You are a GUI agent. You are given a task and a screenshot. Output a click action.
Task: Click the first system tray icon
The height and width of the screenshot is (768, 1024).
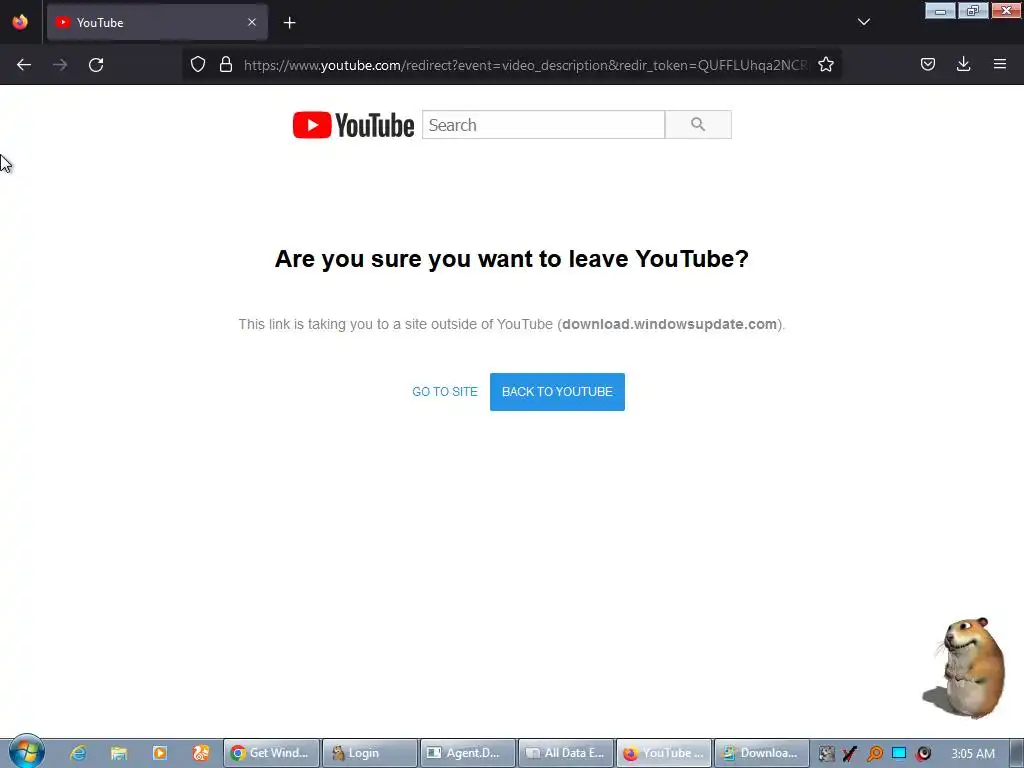[x=826, y=754]
